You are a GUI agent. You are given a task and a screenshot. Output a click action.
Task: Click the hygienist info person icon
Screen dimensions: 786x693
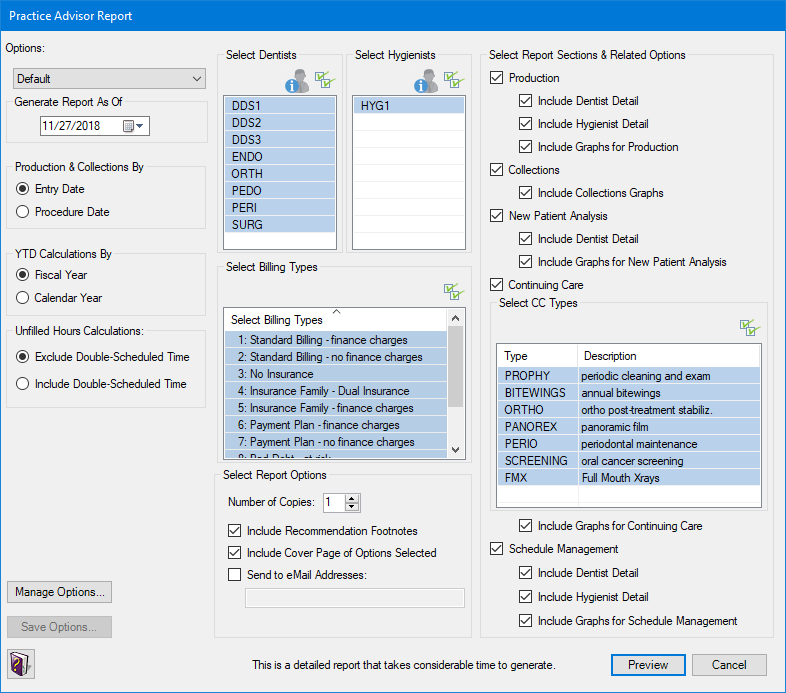425,81
